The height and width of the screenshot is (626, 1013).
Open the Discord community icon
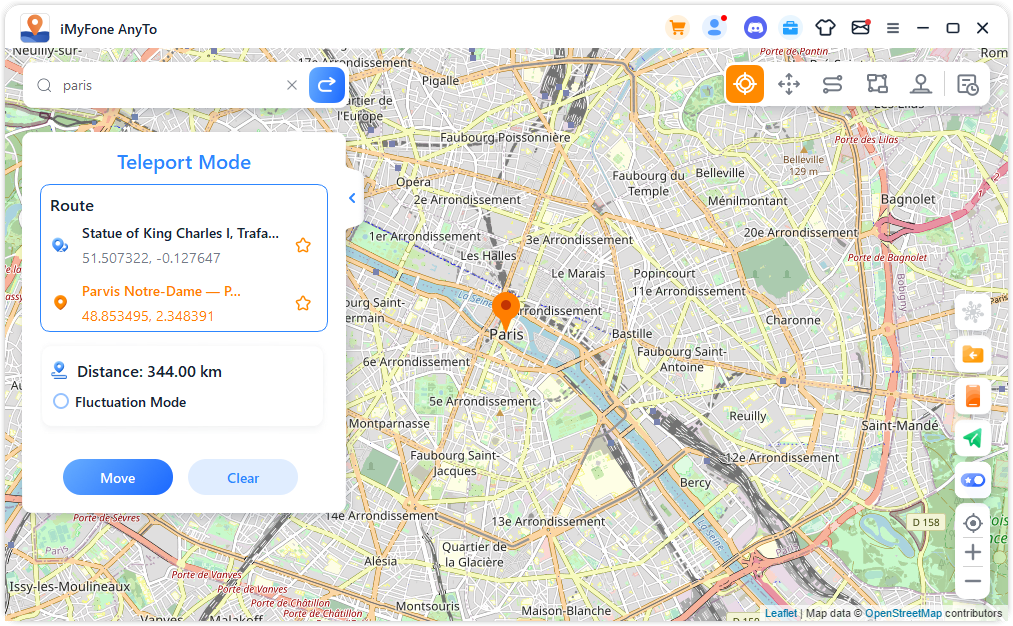[755, 28]
